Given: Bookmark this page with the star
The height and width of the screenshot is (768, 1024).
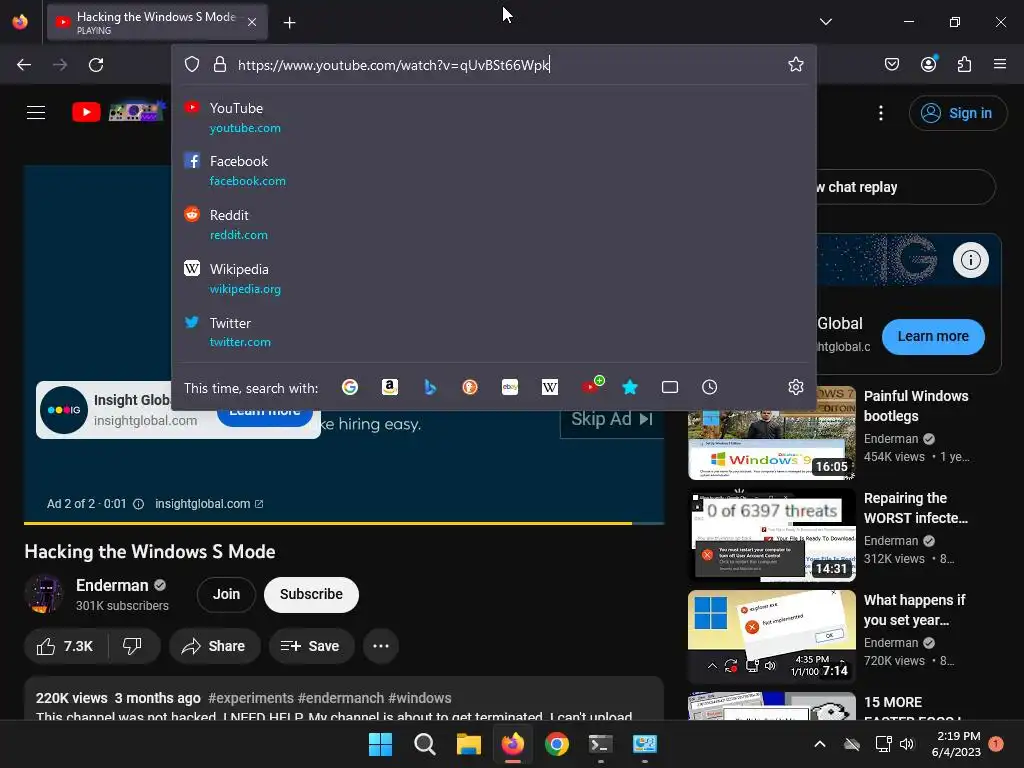Looking at the screenshot, I should coord(795,64).
